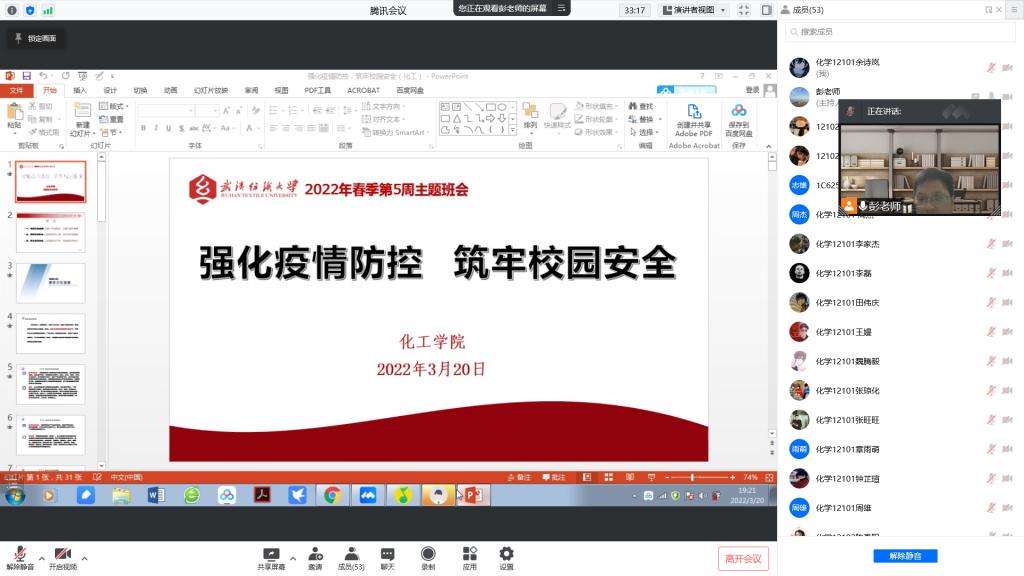Image resolution: width=1024 pixels, height=576 pixels.
Task: Click the blue 解除静音 button in members panel
Action: [x=898, y=555]
